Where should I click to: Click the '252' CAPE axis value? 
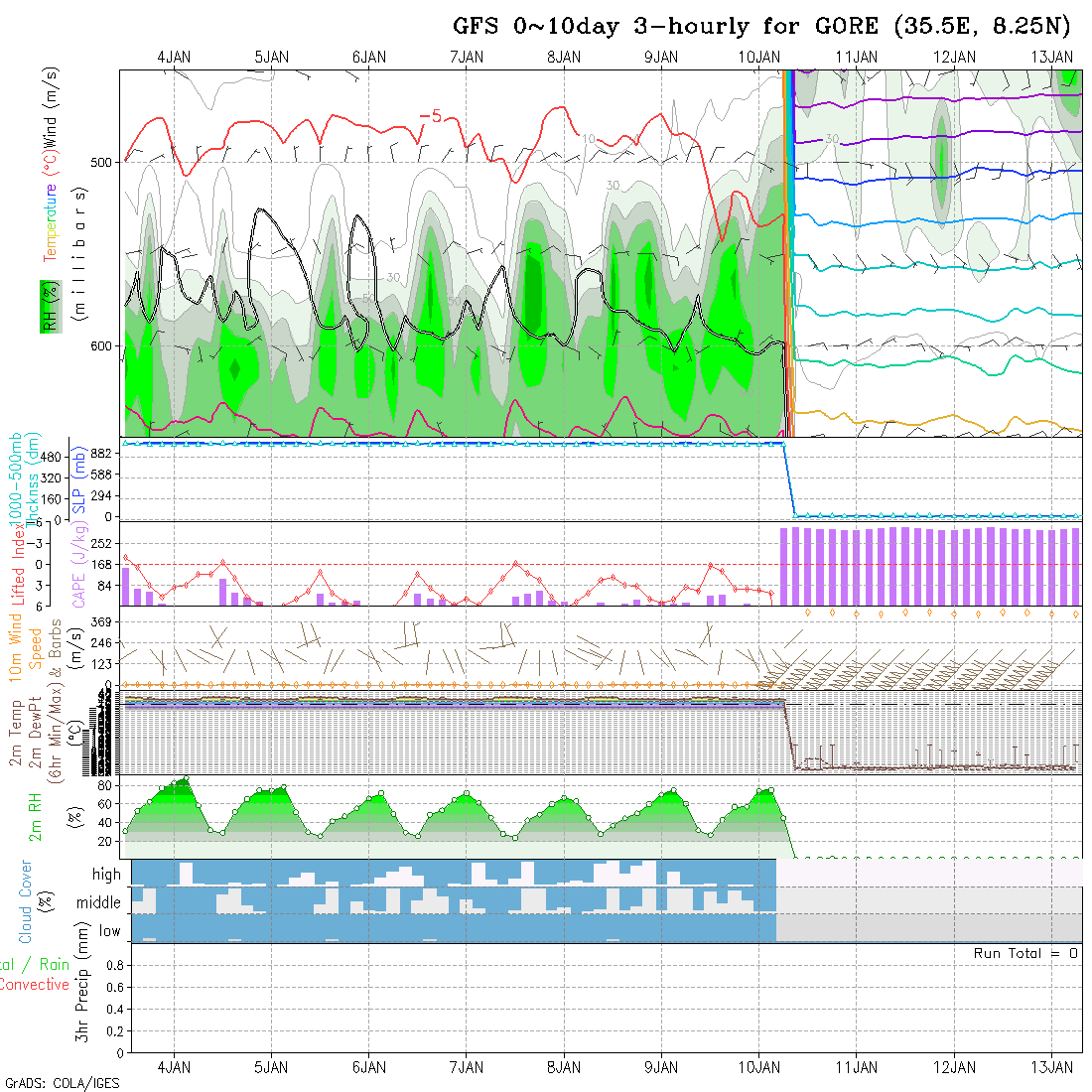101,543
